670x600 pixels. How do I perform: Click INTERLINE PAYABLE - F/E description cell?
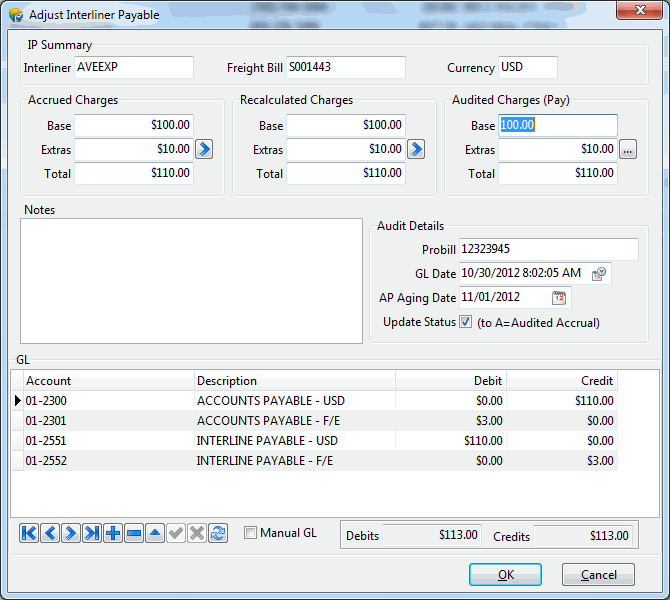(295, 461)
